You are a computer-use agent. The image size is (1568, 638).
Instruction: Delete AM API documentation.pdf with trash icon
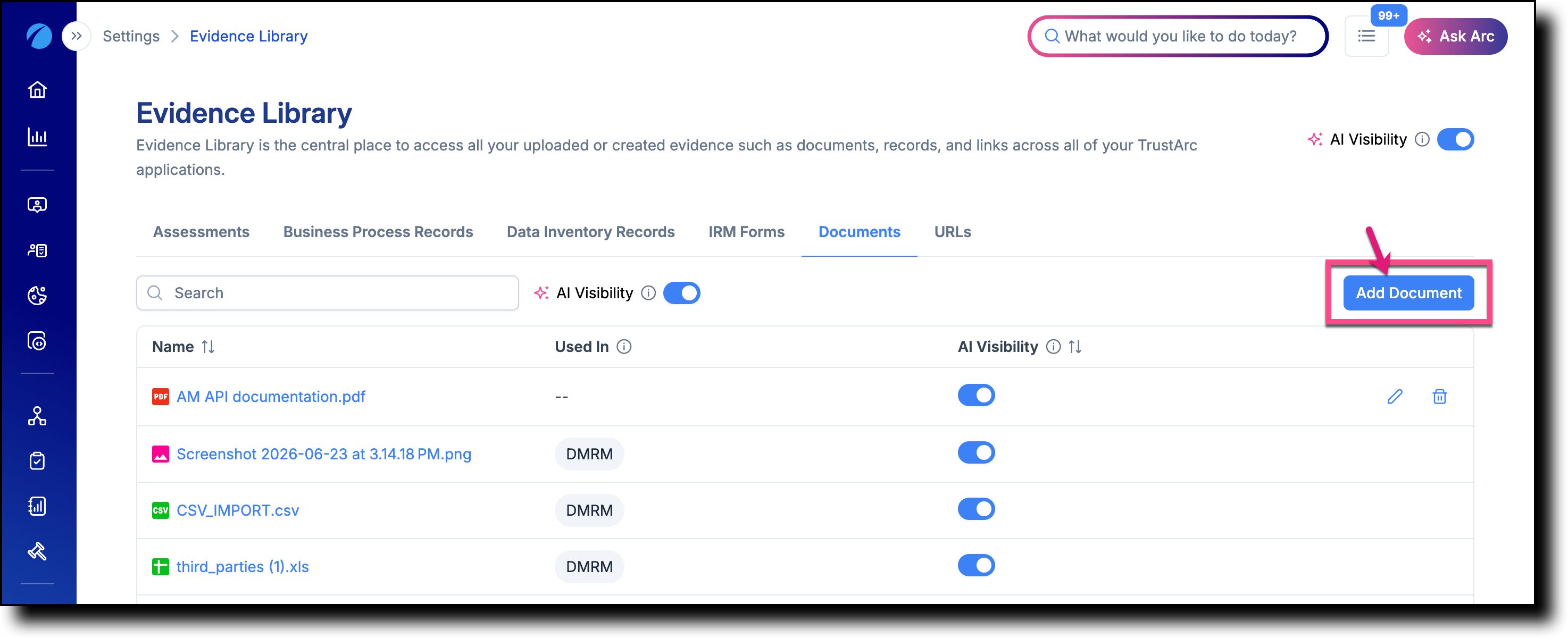[x=1440, y=397]
